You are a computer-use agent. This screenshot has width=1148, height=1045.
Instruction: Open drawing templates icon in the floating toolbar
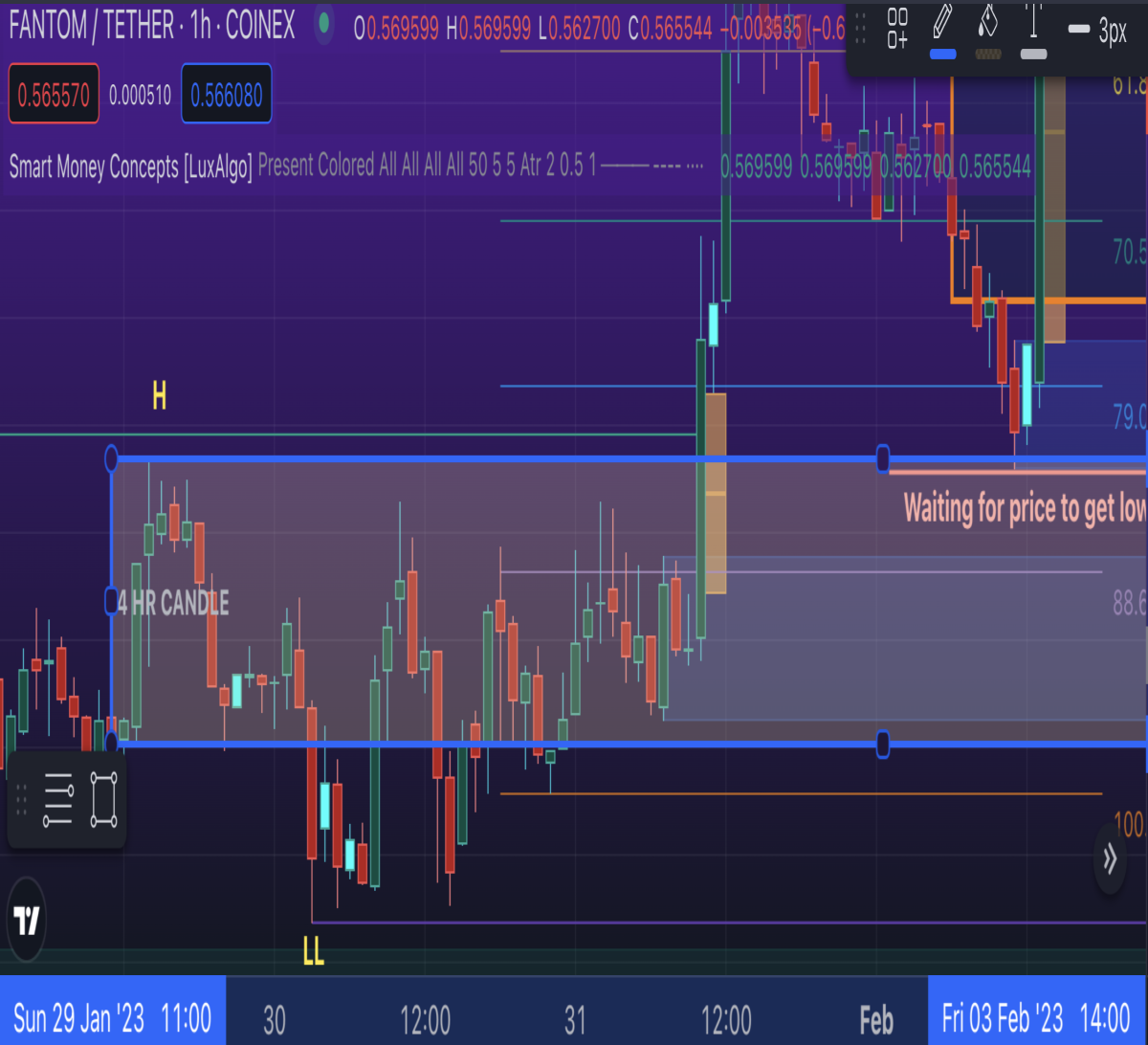(897, 28)
